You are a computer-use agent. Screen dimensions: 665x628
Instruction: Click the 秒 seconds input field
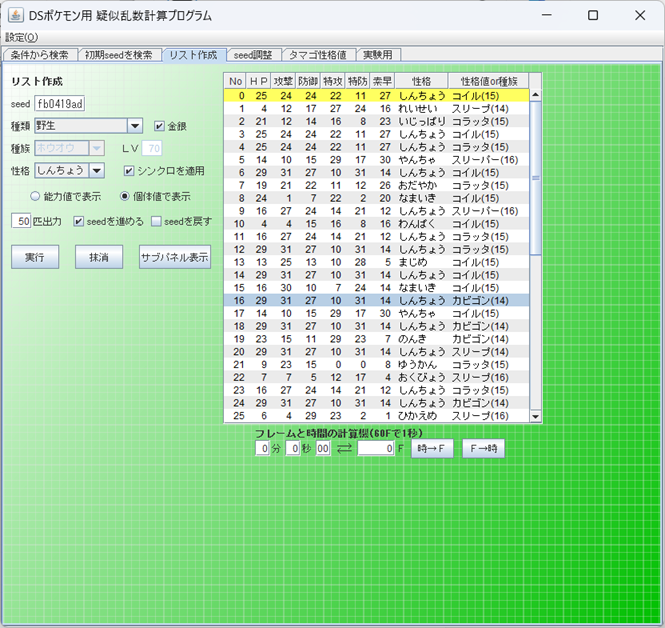point(293,448)
